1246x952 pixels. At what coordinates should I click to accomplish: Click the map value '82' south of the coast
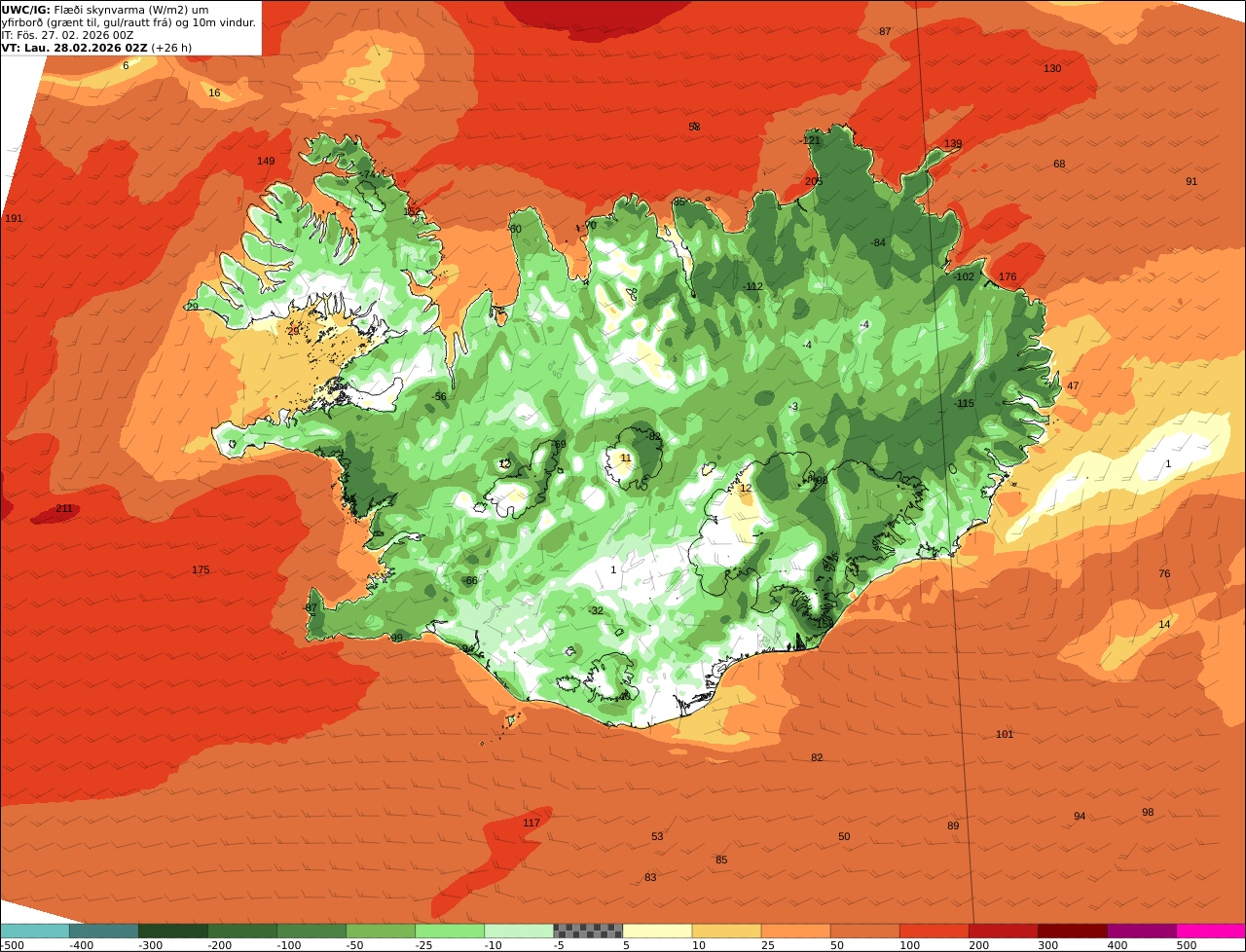click(x=817, y=757)
